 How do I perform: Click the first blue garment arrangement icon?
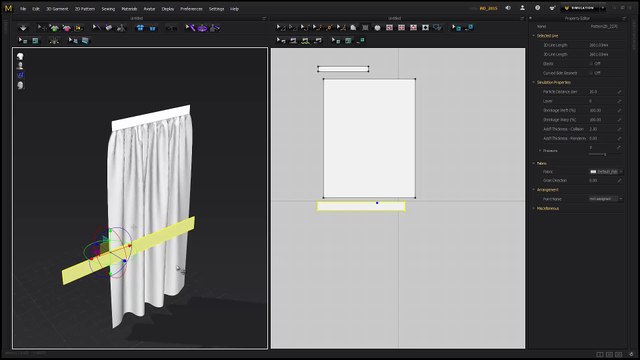(x=140, y=28)
